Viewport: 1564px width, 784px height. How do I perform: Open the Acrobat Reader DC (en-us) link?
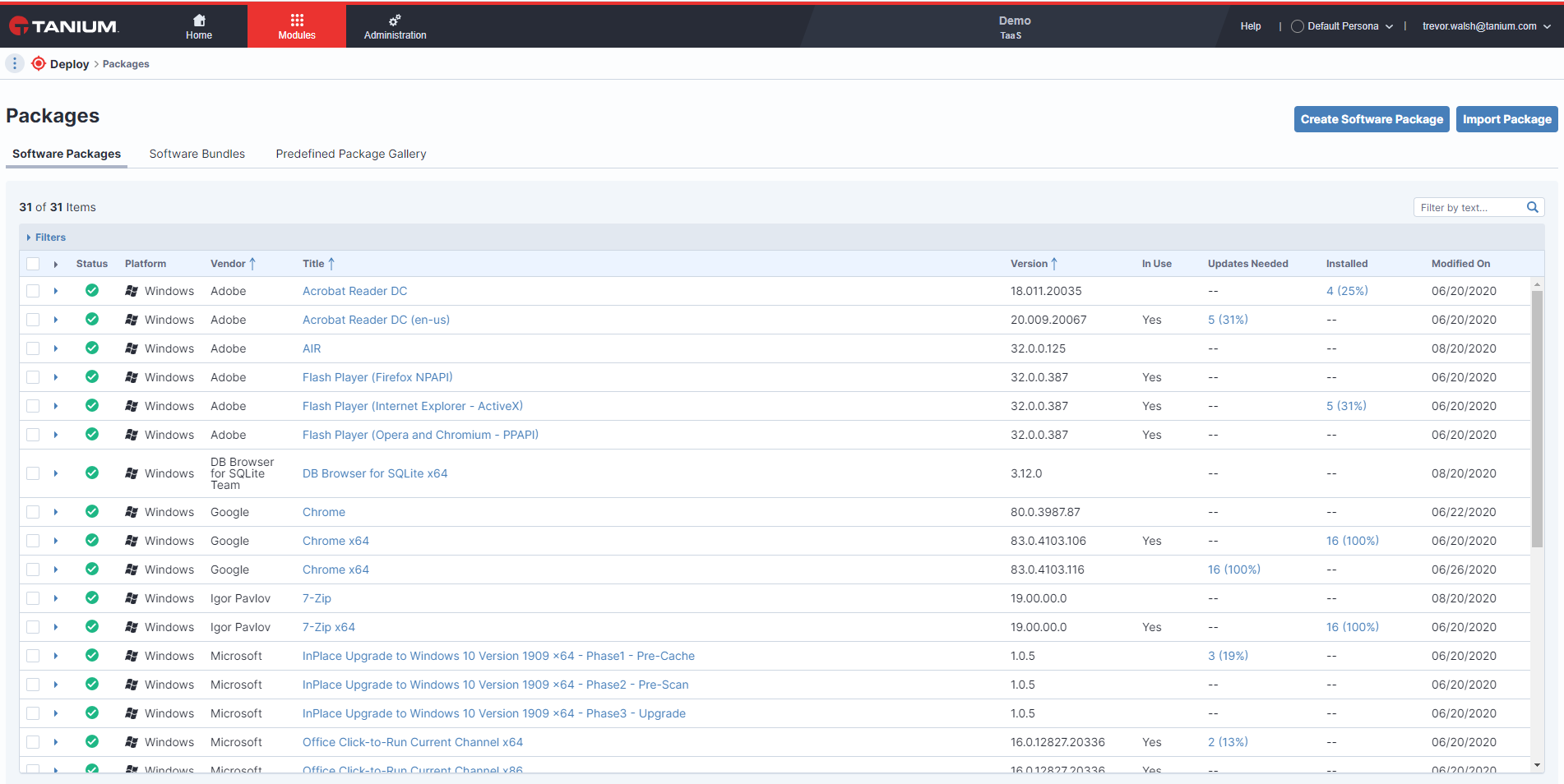376,320
